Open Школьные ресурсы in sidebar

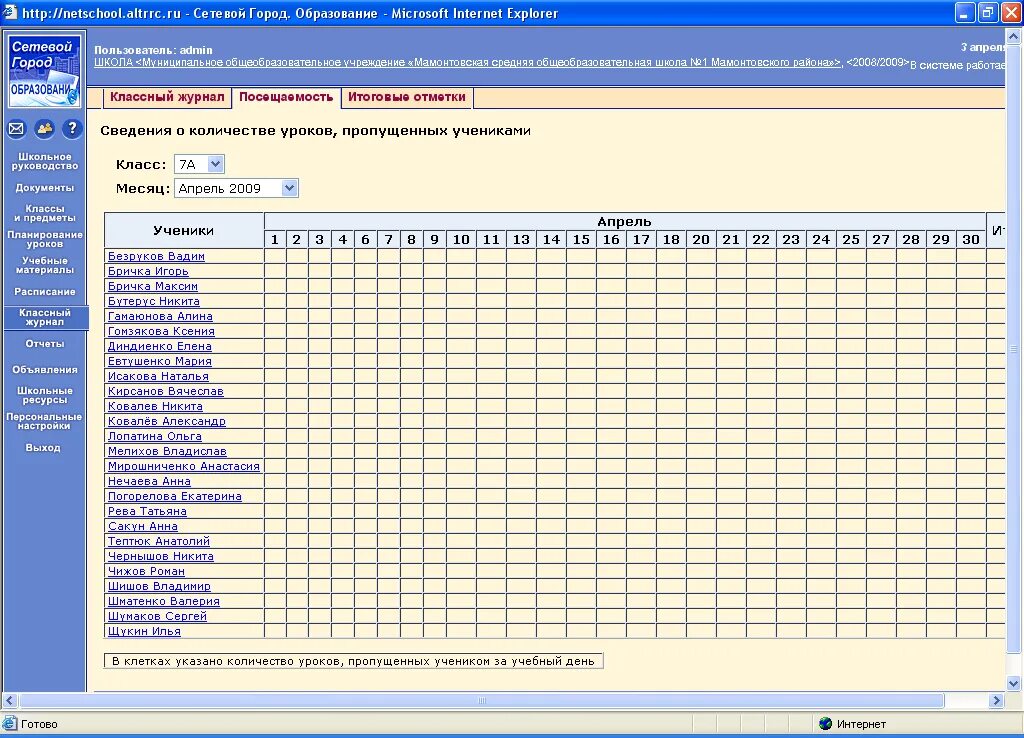tap(44, 395)
